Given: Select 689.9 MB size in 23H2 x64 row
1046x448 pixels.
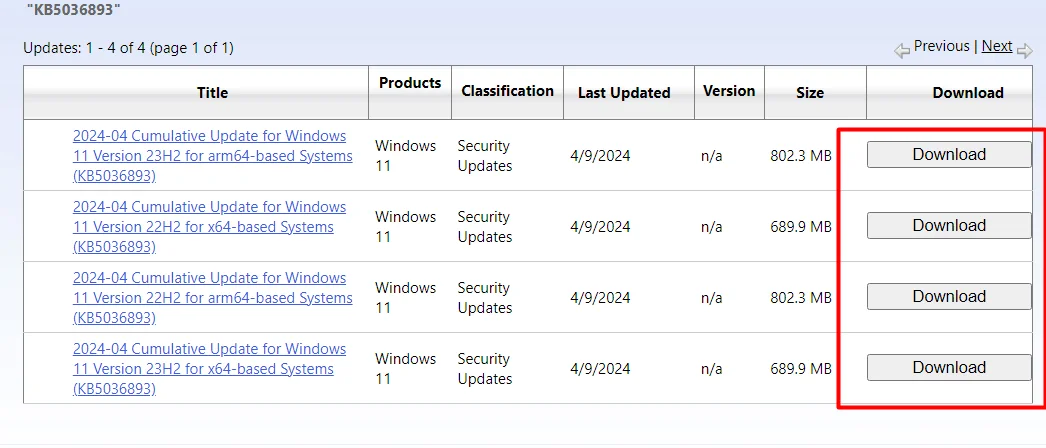Looking at the screenshot, I should pos(801,369).
